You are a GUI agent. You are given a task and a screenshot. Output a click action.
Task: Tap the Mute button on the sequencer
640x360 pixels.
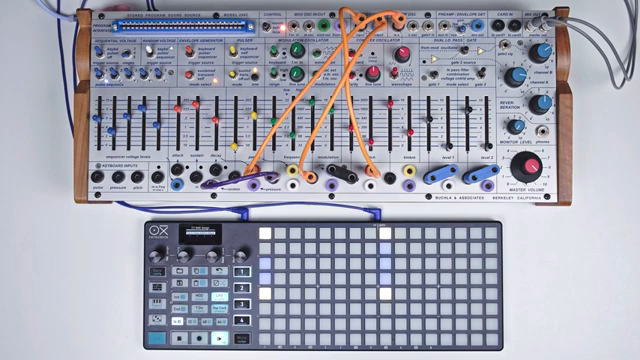pos(242,338)
